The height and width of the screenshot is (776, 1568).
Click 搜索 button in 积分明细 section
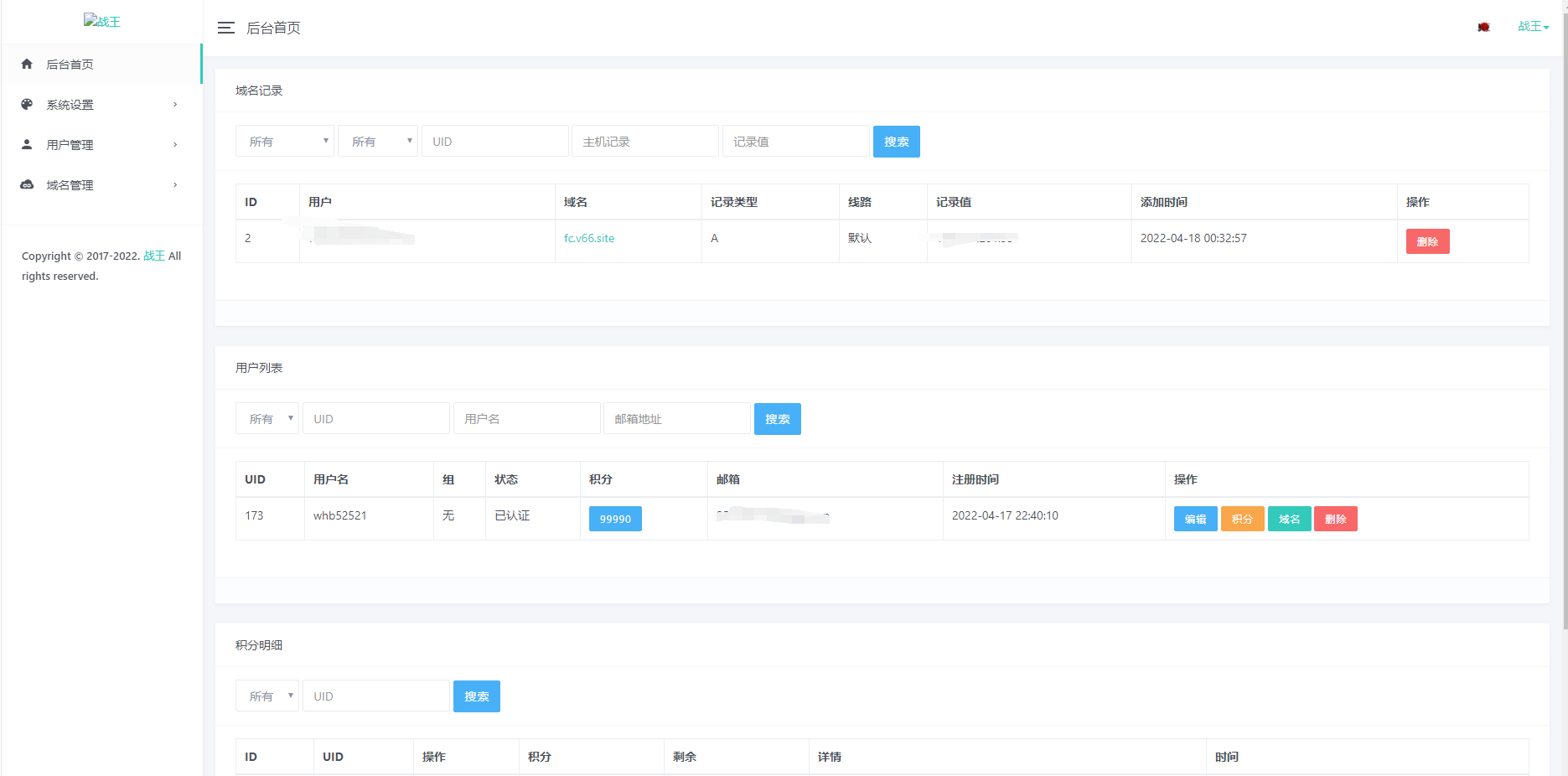(x=477, y=696)
